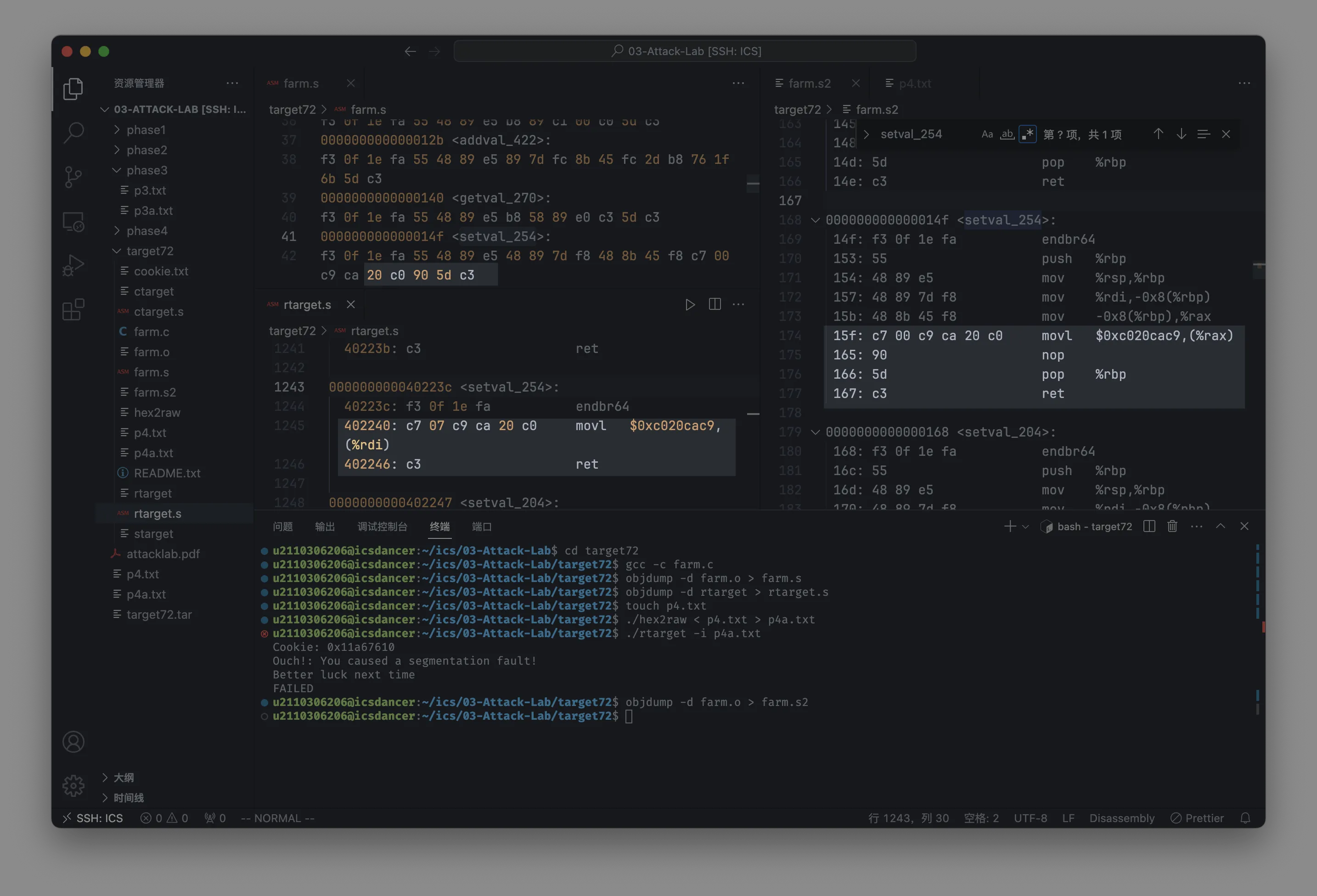Open farm.c in the file tree
This screenshot has height=896, width=1317.
[x=151, y=332]
